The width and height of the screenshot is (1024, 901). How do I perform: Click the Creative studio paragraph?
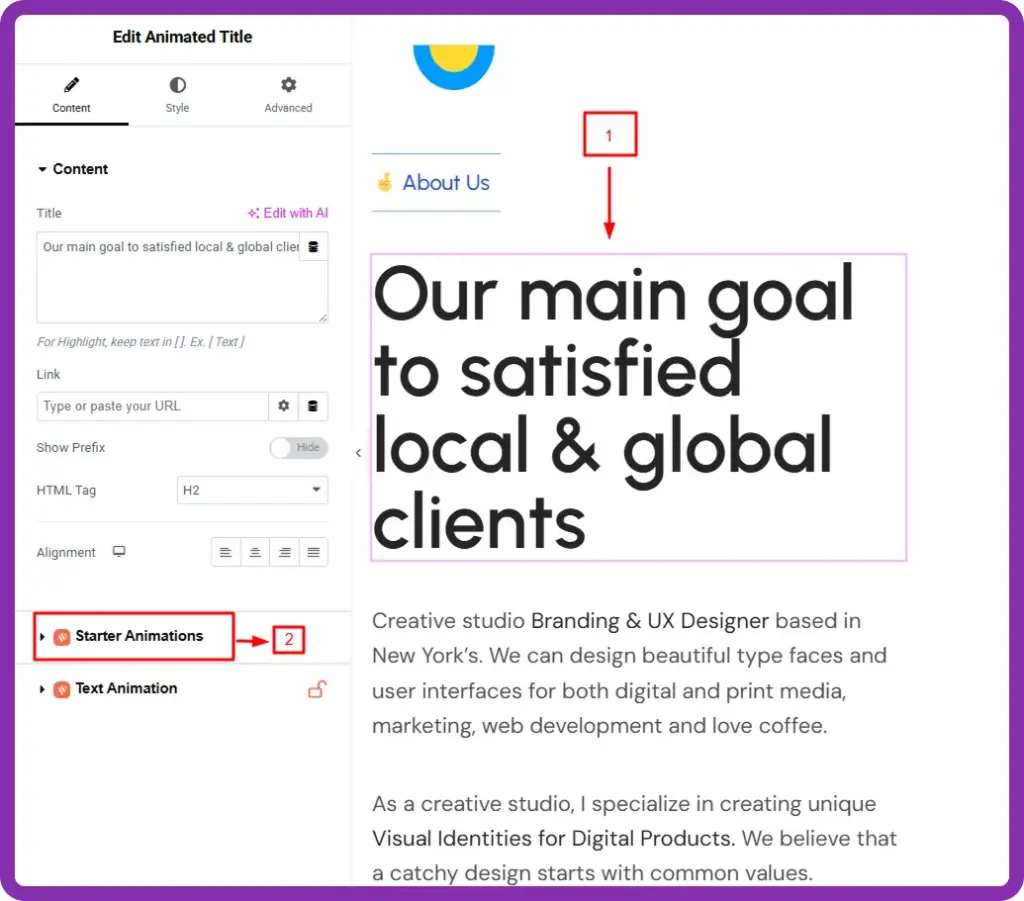point(630,673)
